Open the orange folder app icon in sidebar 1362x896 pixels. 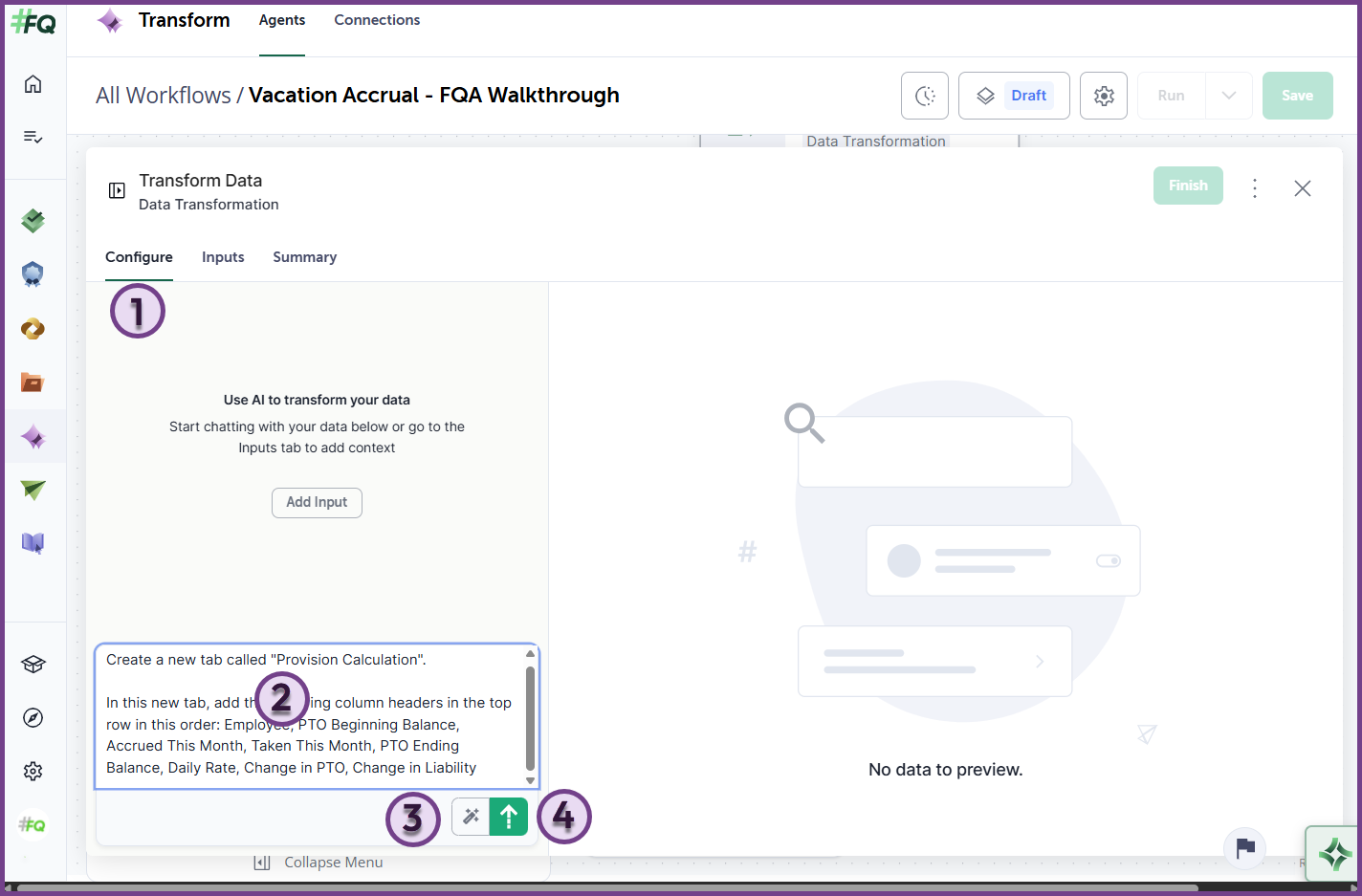tap(33, 382)
